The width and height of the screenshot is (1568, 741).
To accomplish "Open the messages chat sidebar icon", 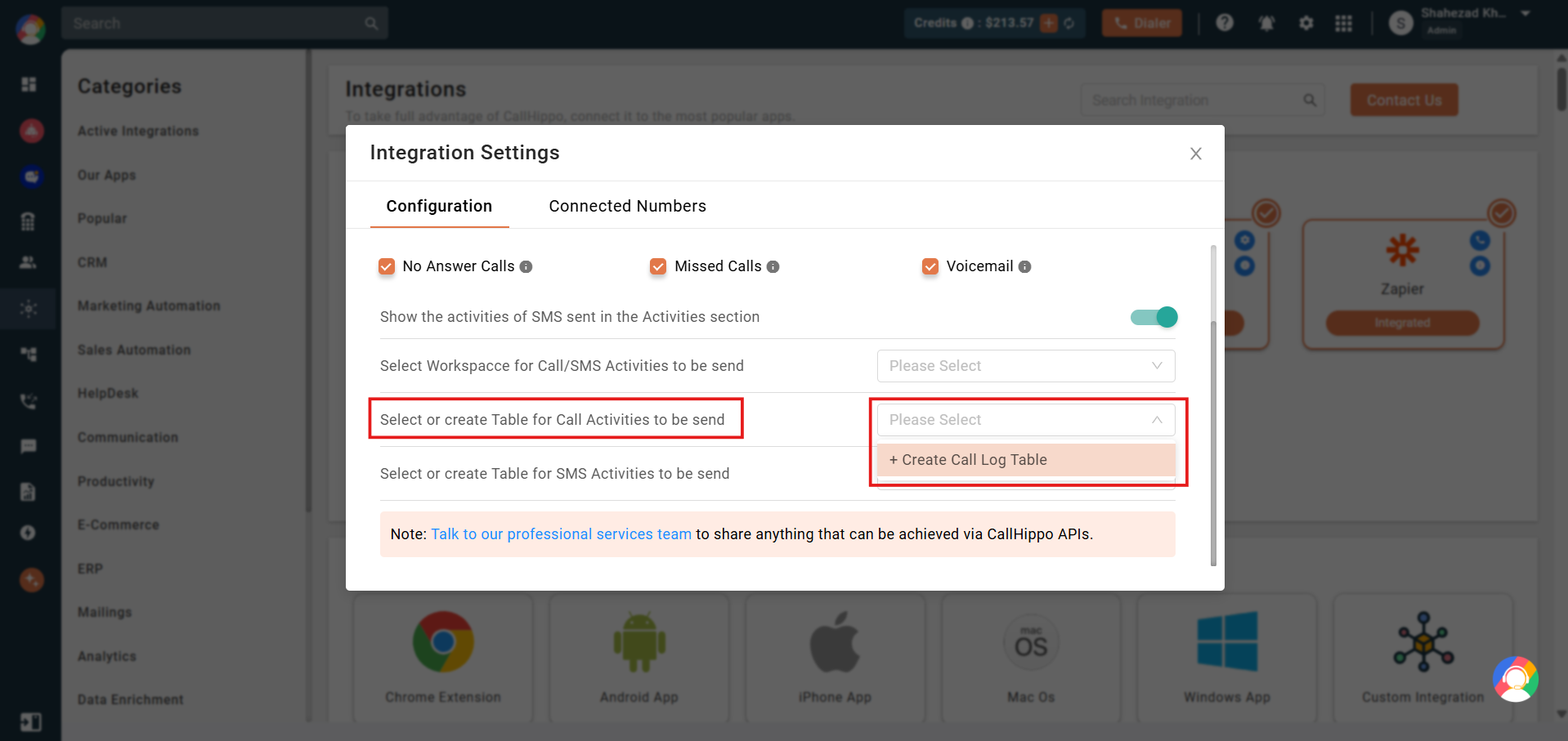I will point(29,446).
